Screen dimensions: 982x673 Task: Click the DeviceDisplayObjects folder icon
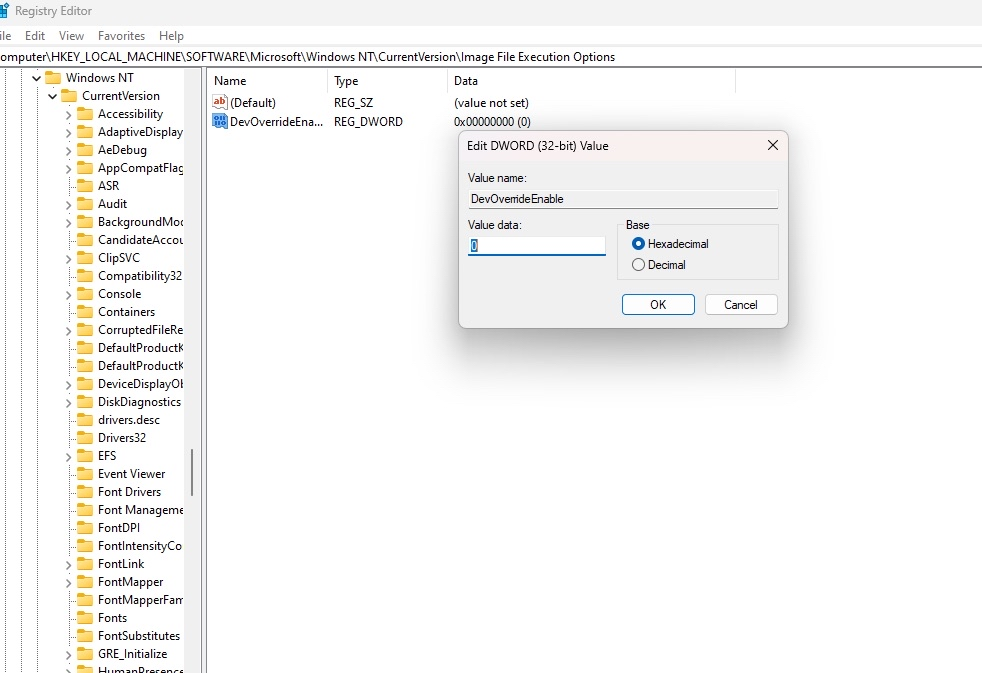[x=85, y=384]
